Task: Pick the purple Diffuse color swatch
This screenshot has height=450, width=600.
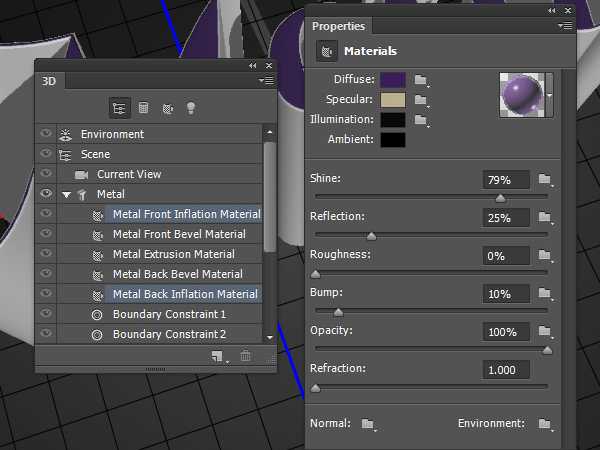Action: point(393,80)
